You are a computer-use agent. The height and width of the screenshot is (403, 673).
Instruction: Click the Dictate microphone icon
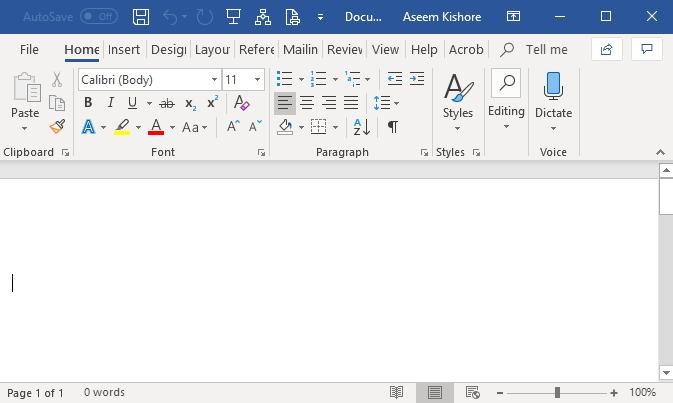click(x=553, y=86)
